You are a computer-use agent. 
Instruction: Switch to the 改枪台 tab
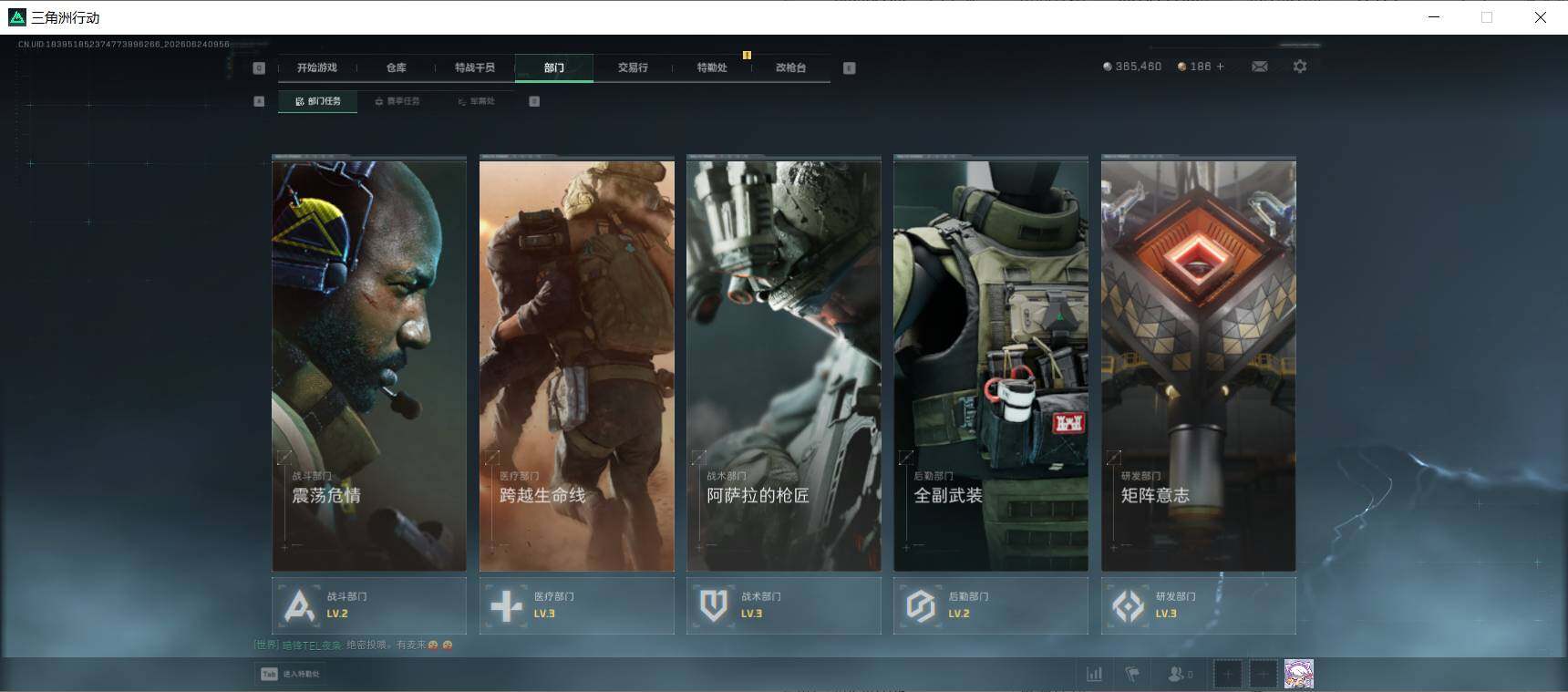(x=790, y=67)
